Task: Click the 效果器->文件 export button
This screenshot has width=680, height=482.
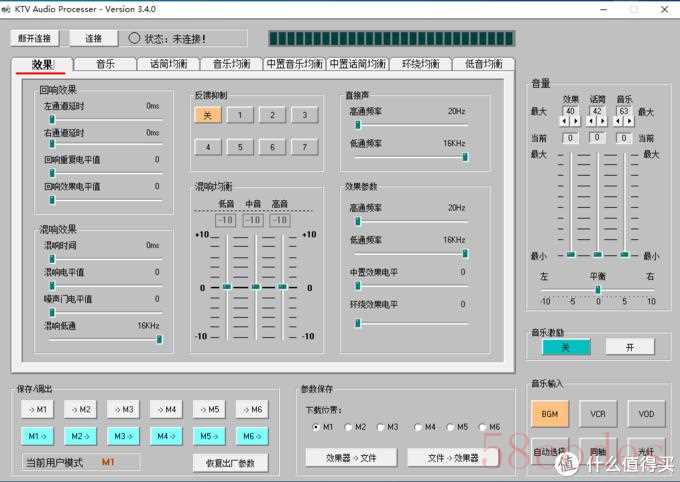Action: 351,457
